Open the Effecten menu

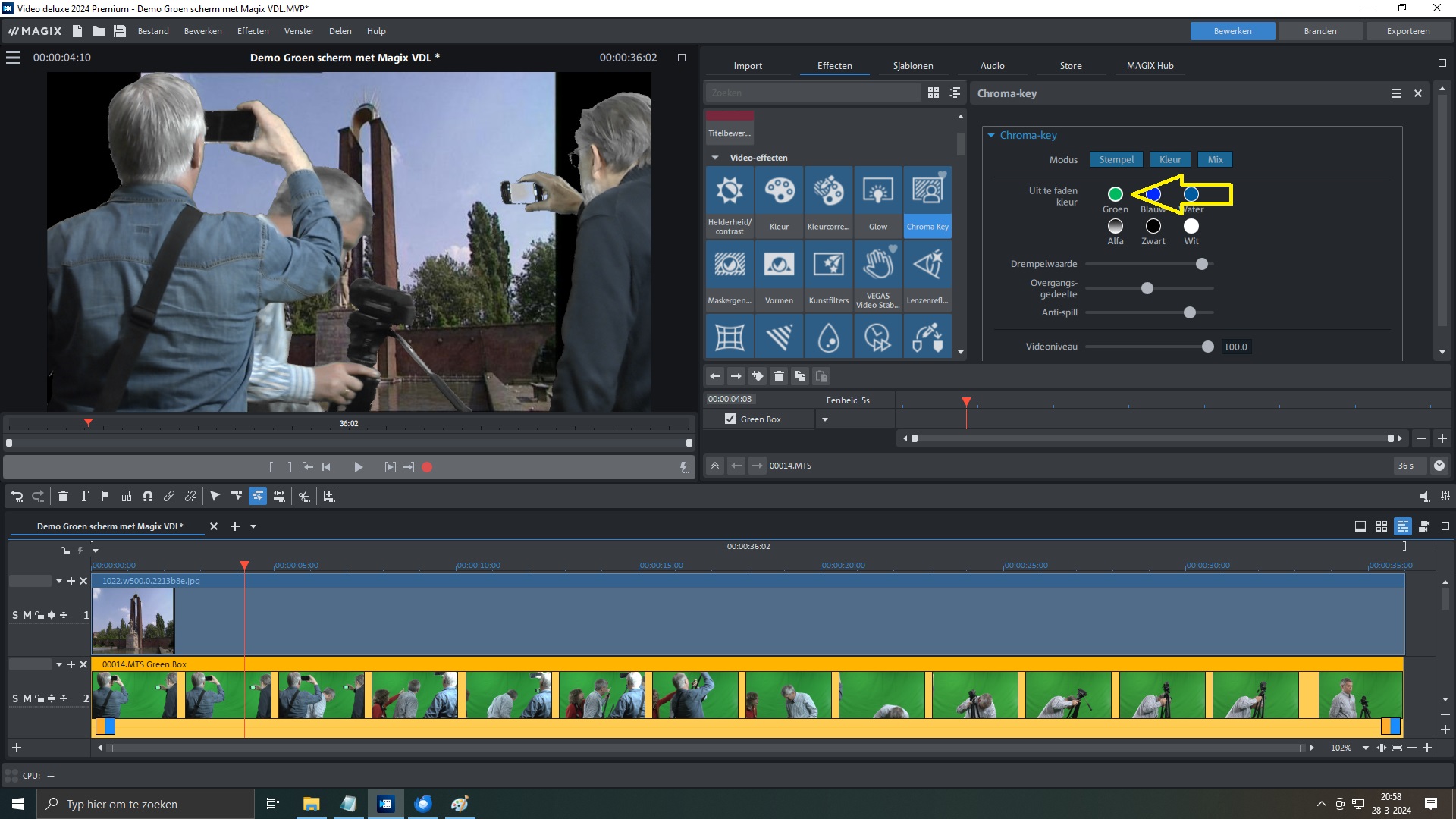tap(253, 31)
